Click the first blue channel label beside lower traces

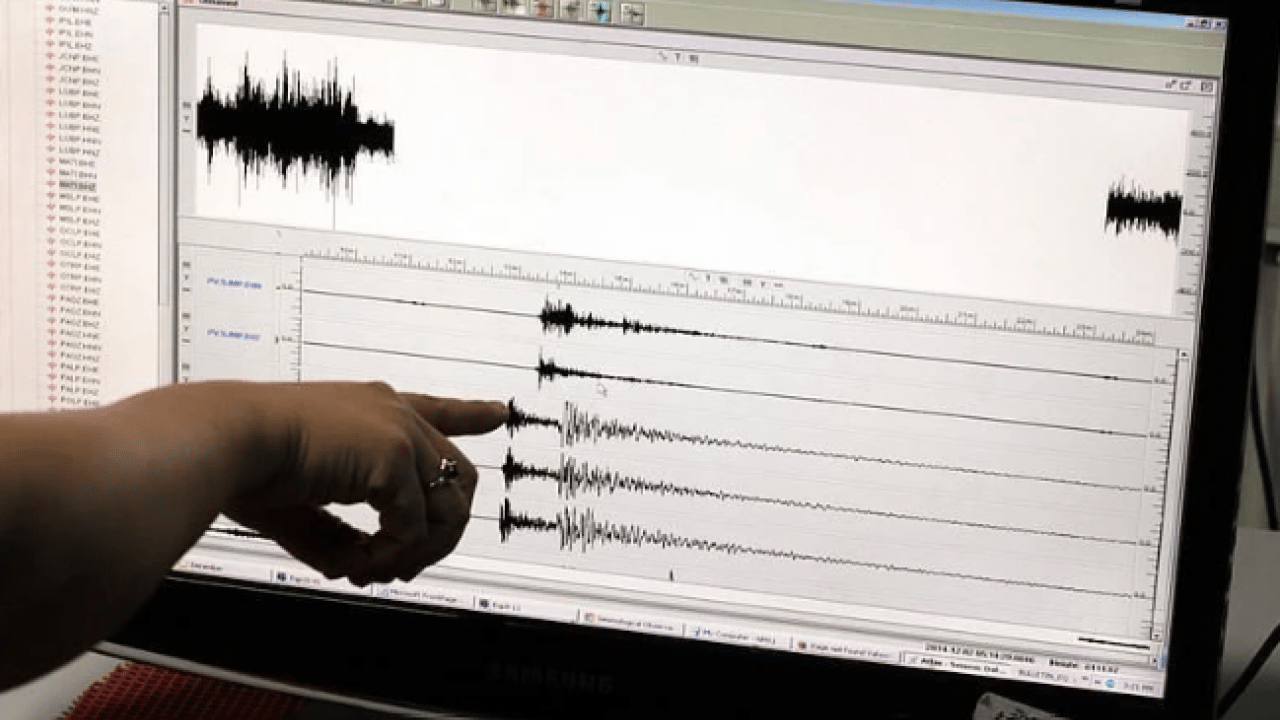pos(233,284)
